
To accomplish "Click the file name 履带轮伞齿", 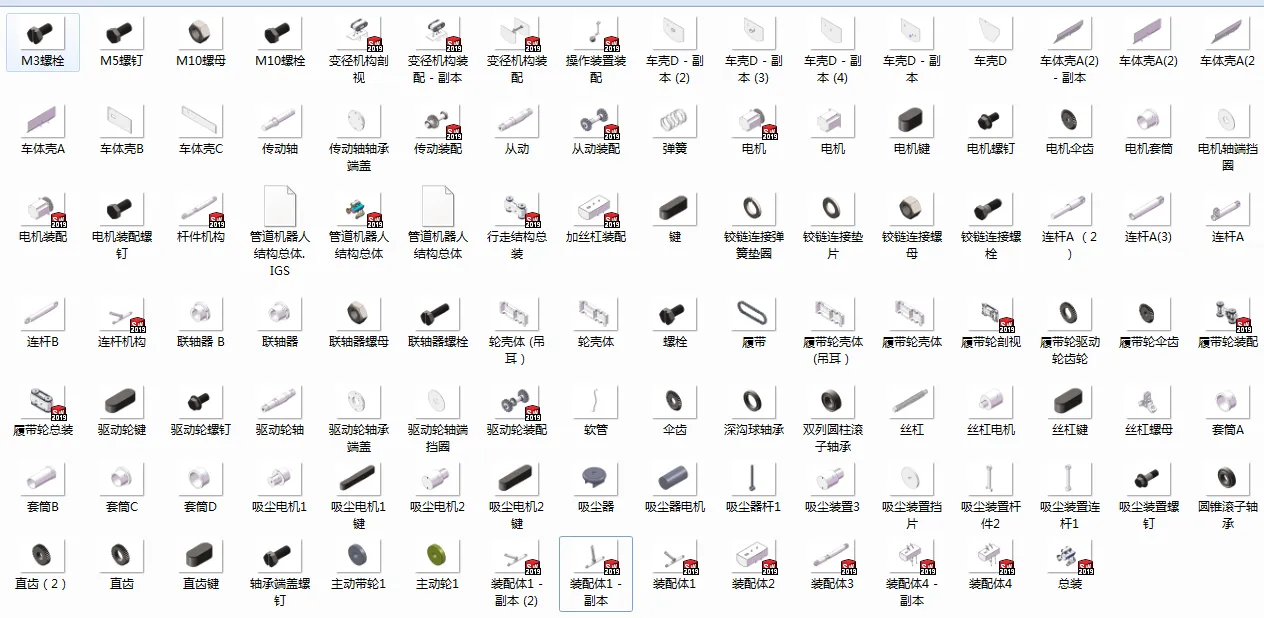I will (1147, 342).
